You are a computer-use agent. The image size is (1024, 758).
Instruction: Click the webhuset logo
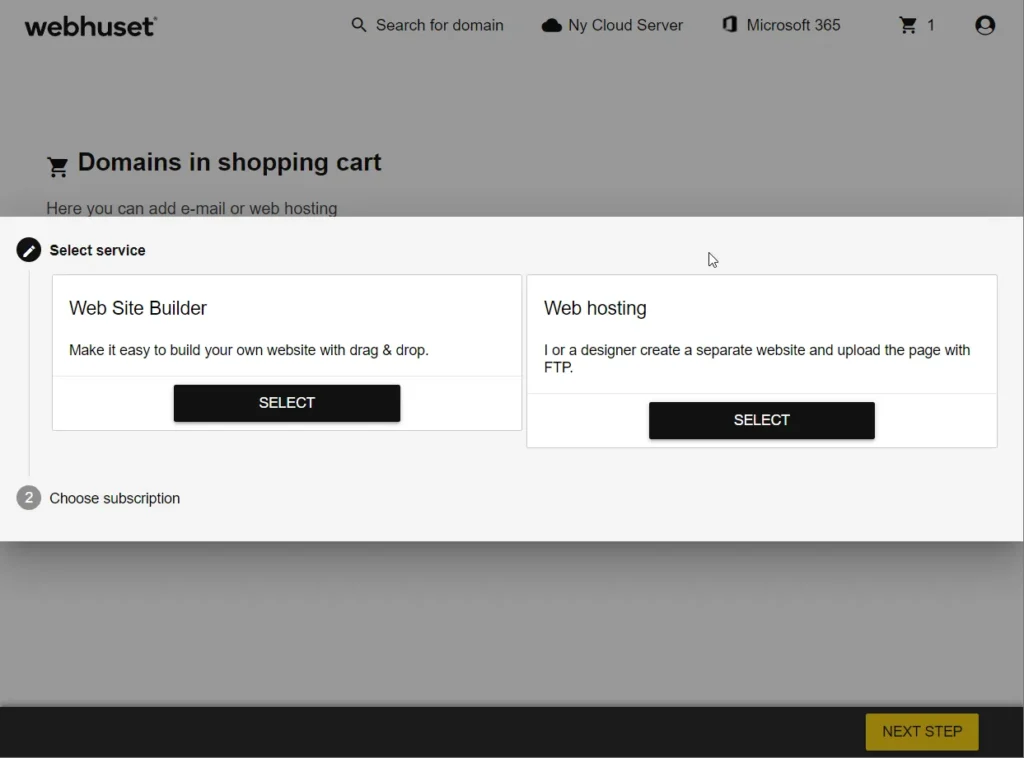tap(90, 26)
